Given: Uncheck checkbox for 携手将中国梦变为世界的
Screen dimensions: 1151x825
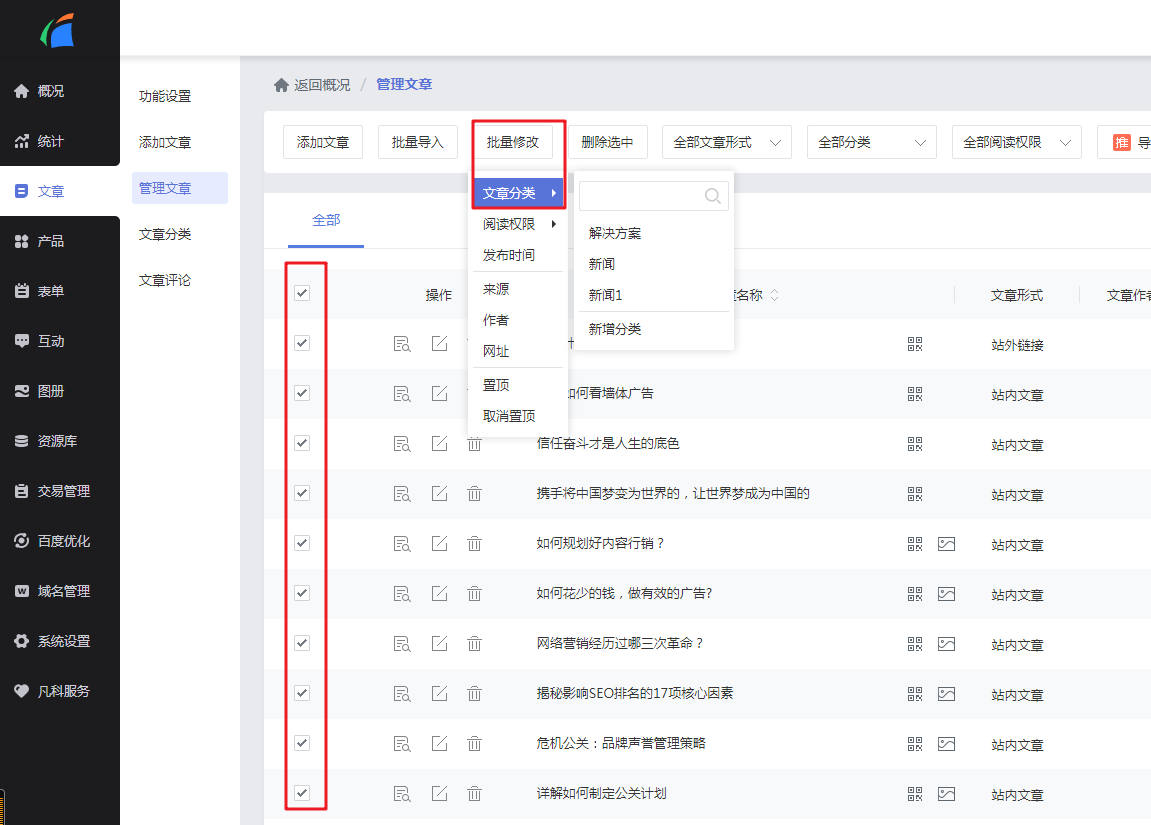Looking at the screenshot, I should tap(302, 493).
